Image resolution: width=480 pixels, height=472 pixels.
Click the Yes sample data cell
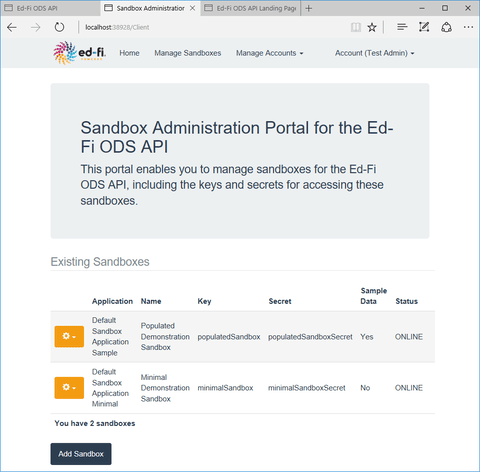(x=367, y=337)
